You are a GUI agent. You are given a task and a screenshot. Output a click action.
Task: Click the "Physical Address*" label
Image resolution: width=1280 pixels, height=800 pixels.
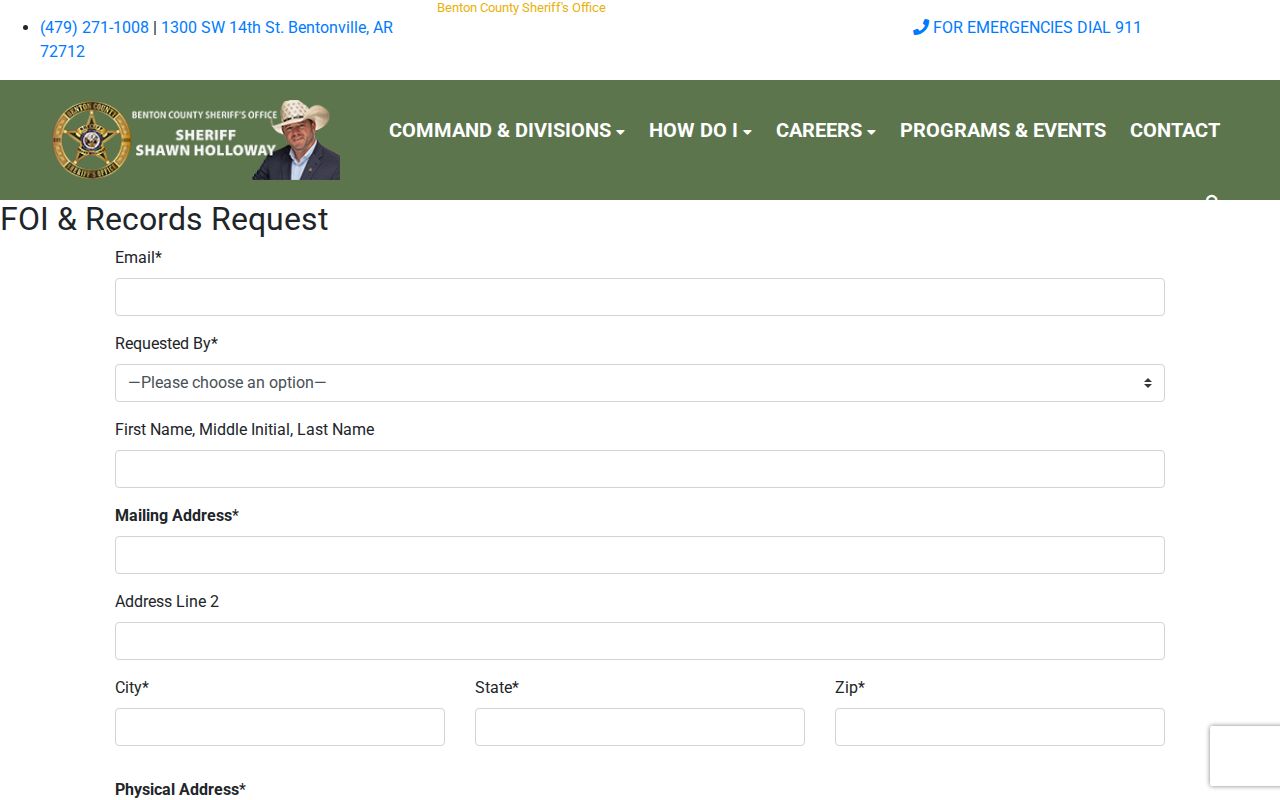[180, 789]
